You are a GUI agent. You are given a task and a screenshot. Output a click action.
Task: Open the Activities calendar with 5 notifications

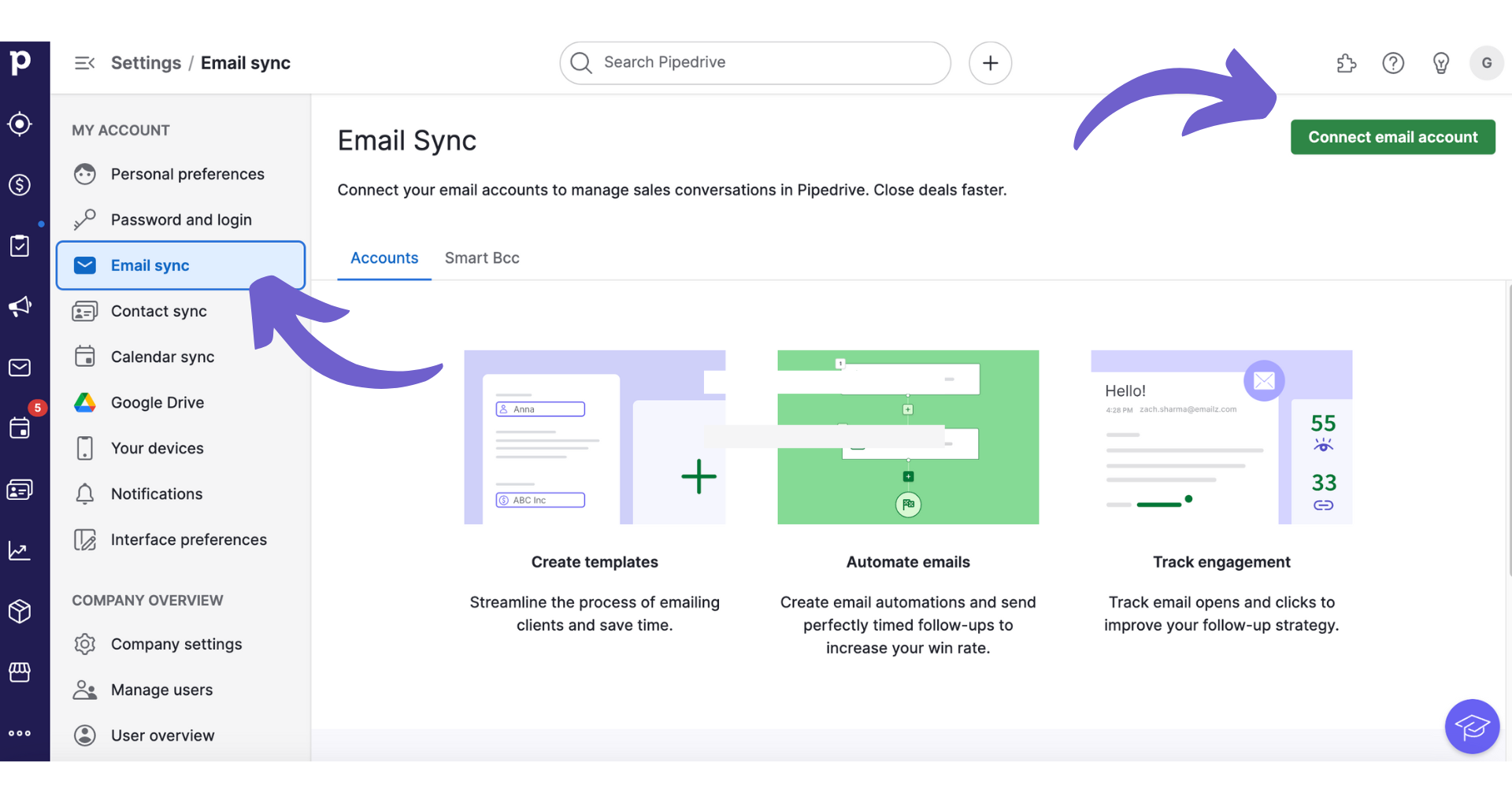19,427
